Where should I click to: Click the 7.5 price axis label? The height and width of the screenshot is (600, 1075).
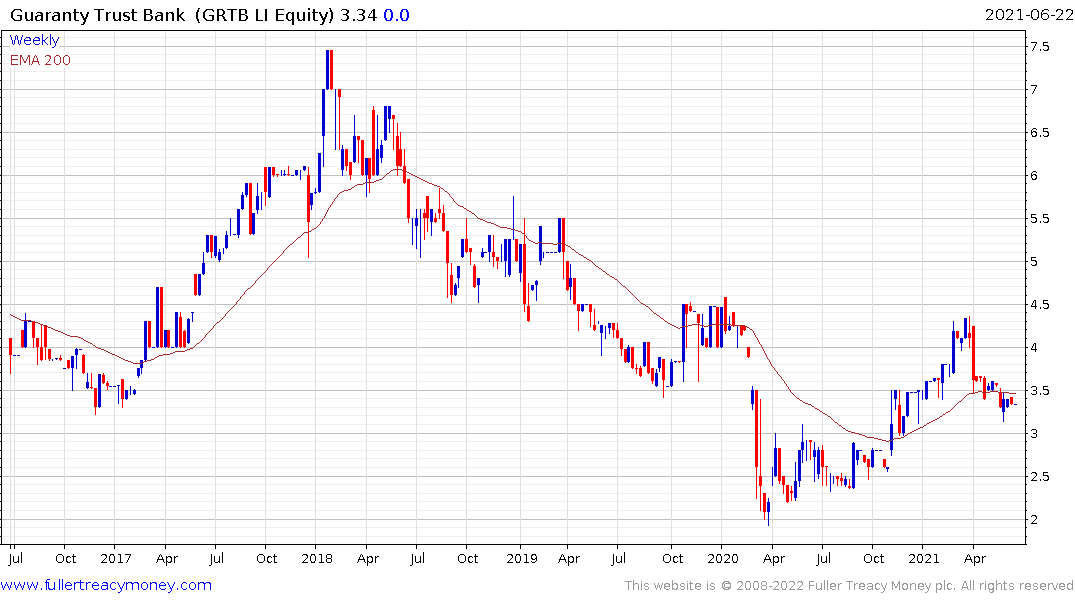click(x=1039, y=47)
